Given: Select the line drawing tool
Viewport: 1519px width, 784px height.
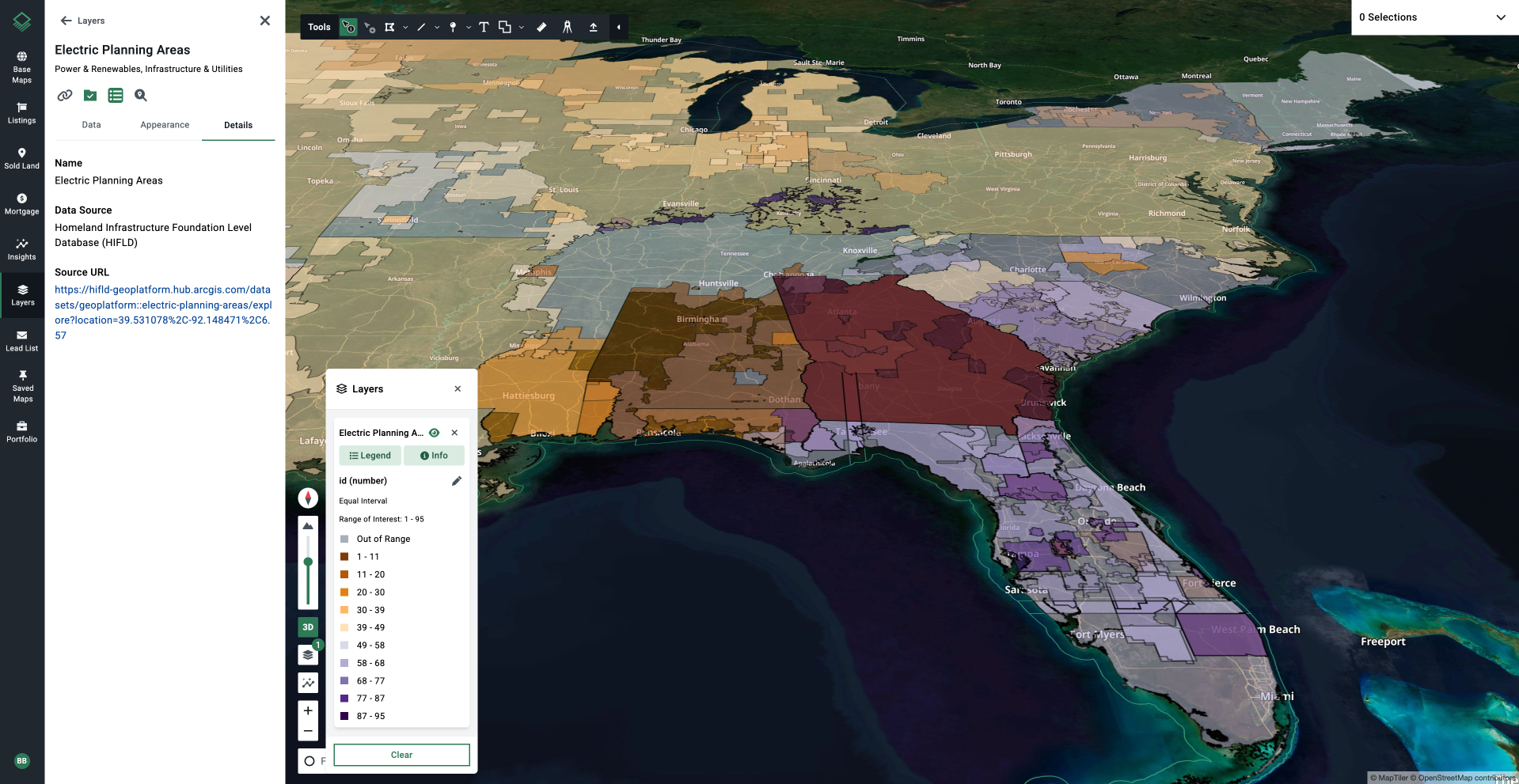Looking at the screenshot, I should [421, 27].
